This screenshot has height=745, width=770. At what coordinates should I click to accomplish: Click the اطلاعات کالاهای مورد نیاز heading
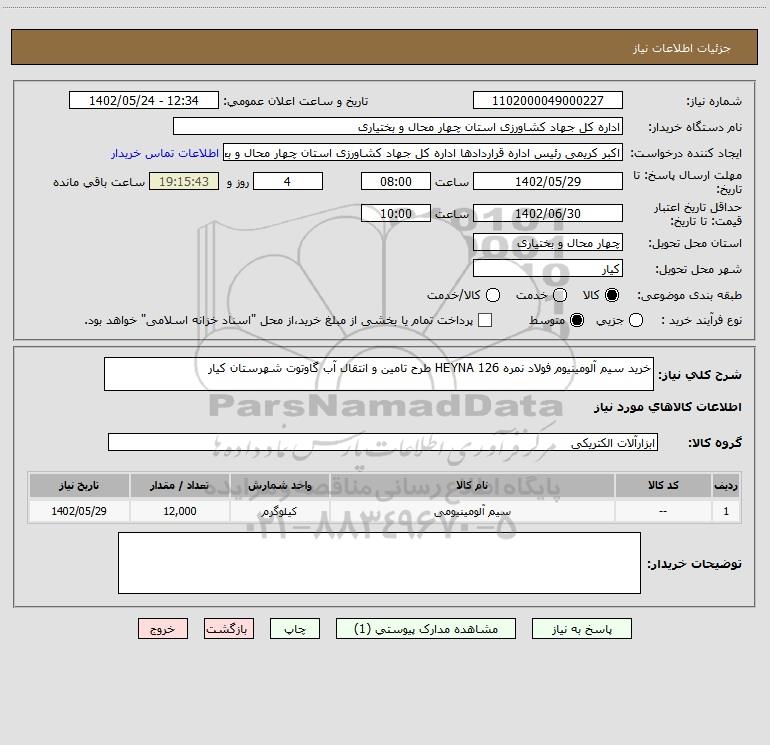(668, 407)
